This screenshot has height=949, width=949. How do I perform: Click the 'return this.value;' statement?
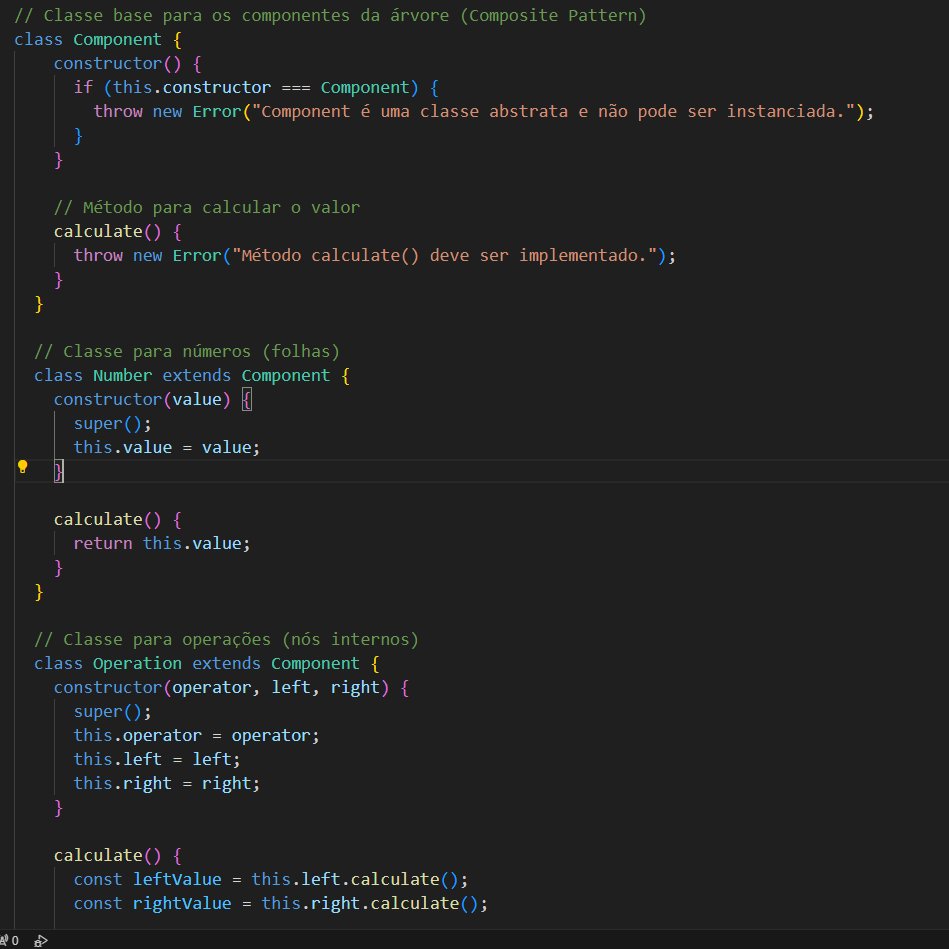click(162, 543)
